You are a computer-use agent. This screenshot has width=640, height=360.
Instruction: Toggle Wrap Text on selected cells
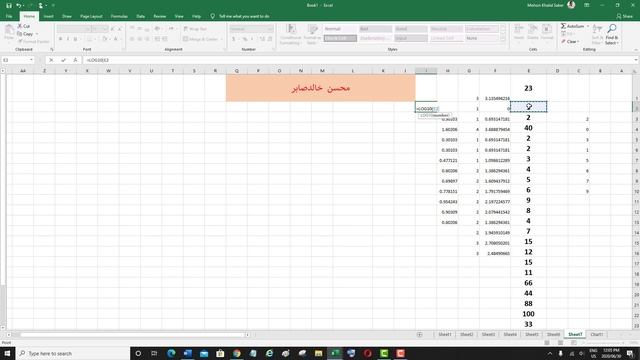195,29
